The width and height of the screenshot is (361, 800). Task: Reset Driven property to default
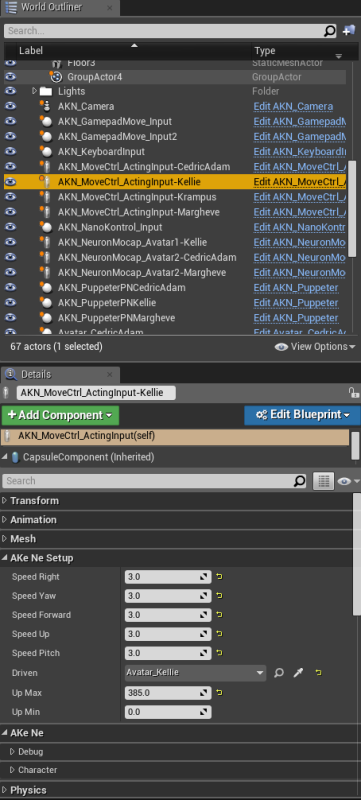click(x=319, y=673)
